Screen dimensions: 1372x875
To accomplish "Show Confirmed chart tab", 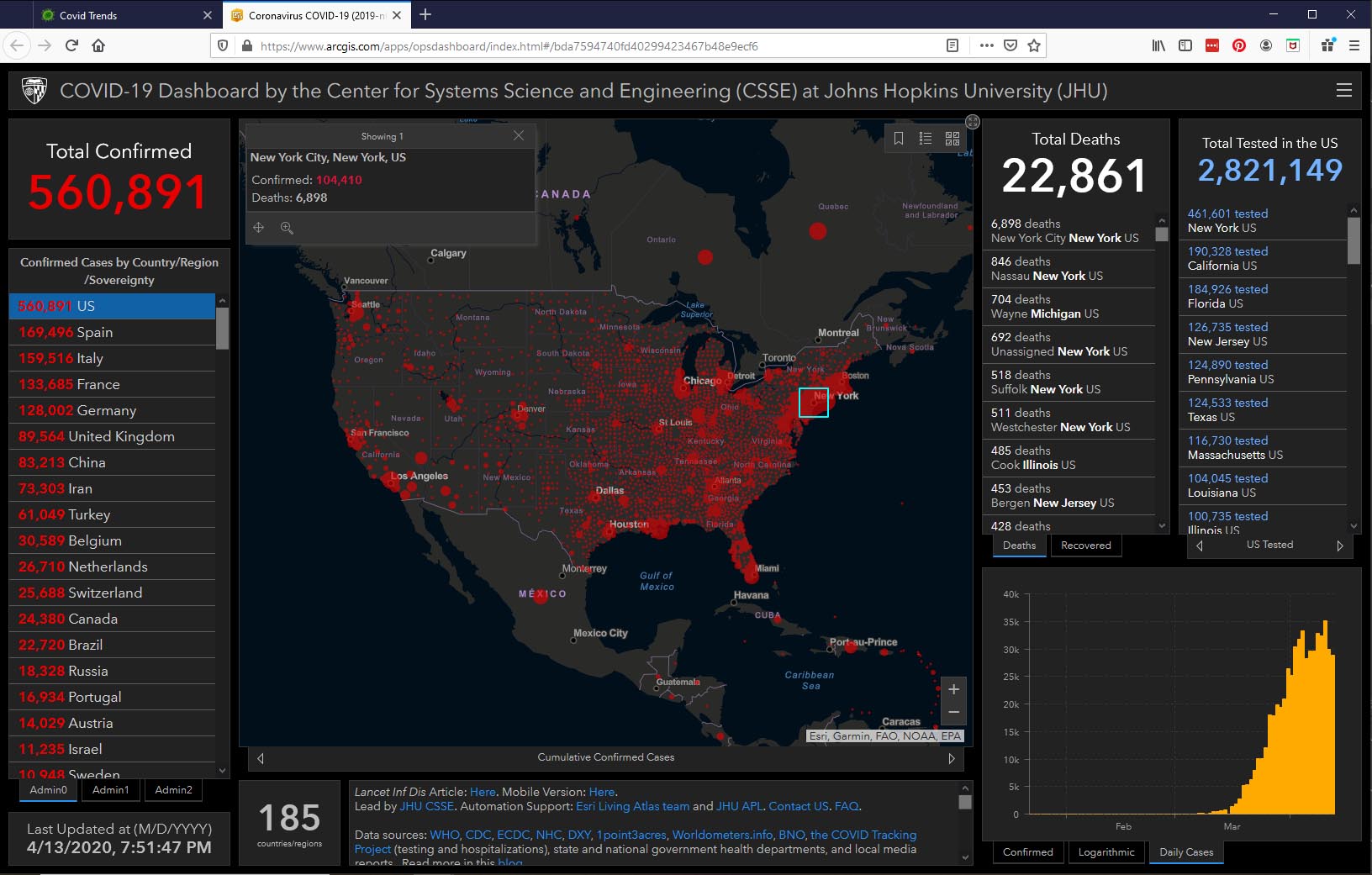I will pyautogui.click(x=1028, y=852).
